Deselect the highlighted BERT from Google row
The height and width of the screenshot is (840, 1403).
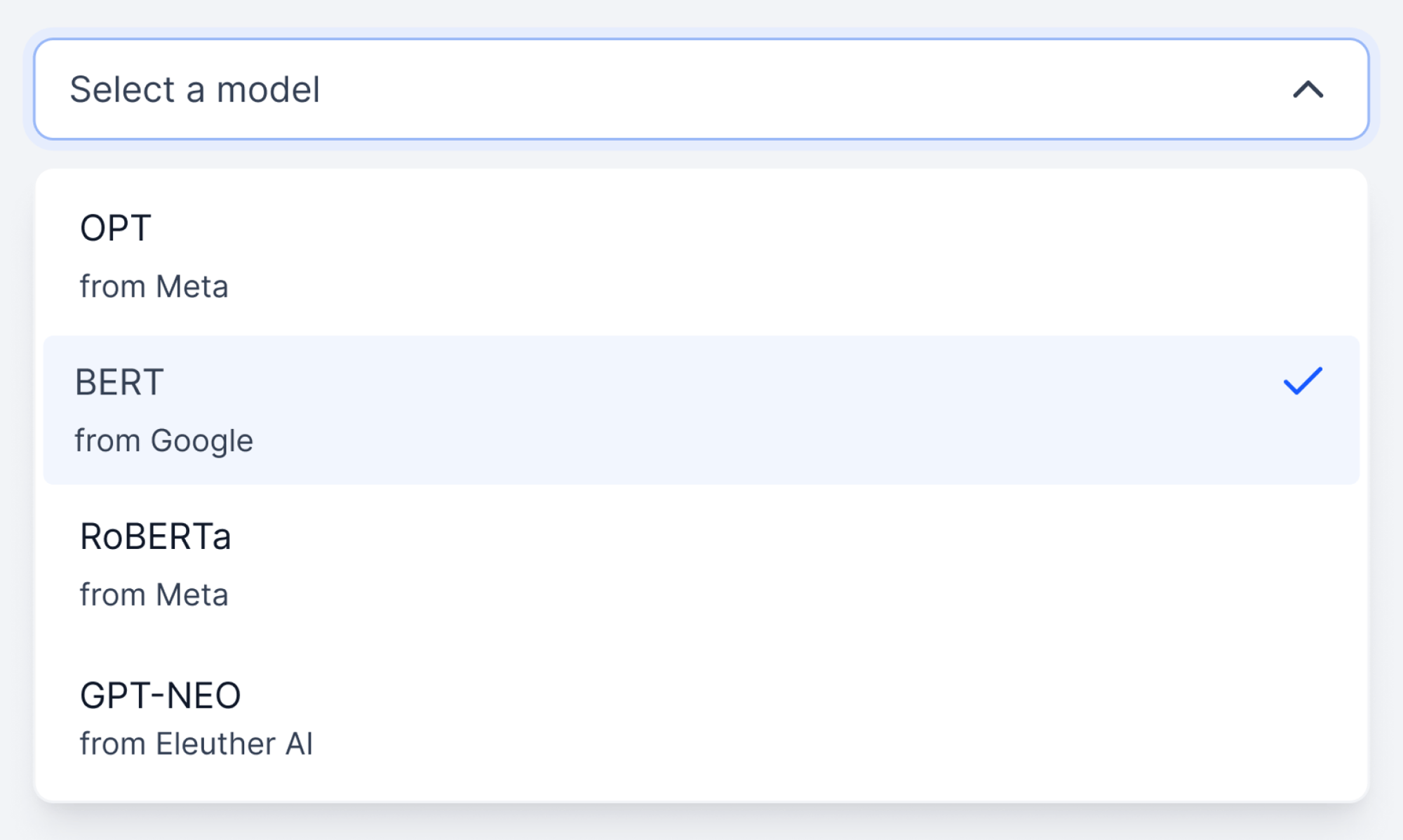coord(701,410)
